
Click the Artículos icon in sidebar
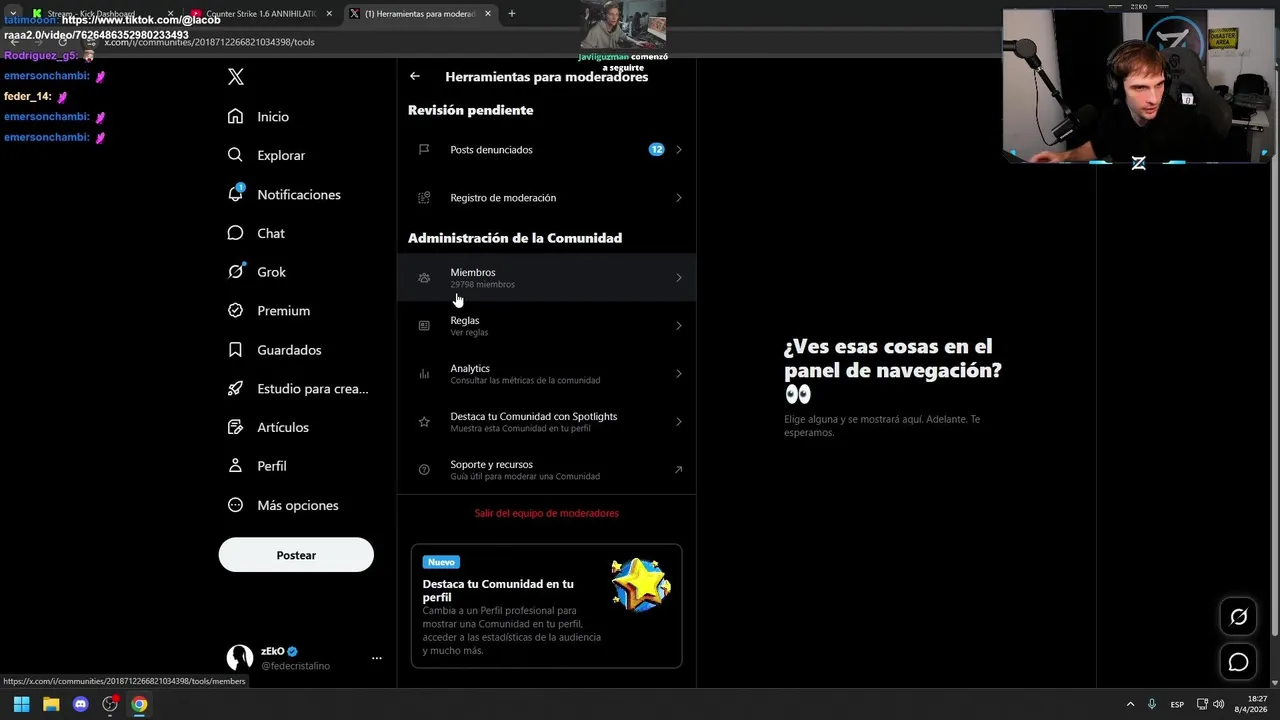pos(235,427)
